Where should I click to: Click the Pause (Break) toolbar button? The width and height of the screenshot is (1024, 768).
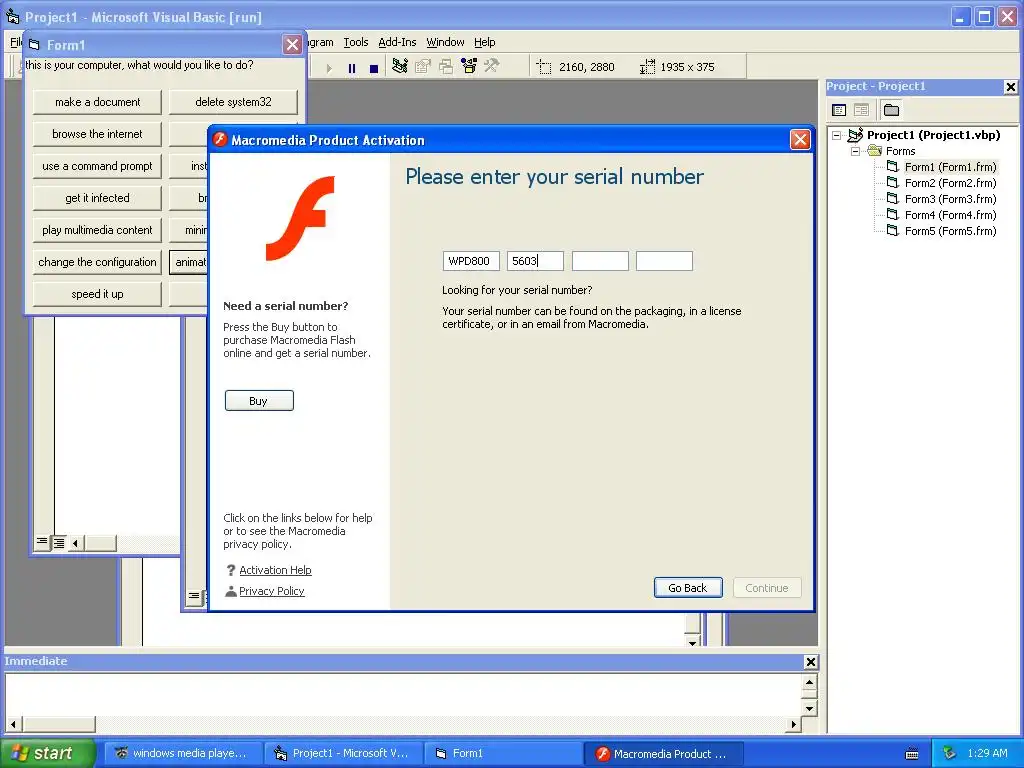pos(352,67)
